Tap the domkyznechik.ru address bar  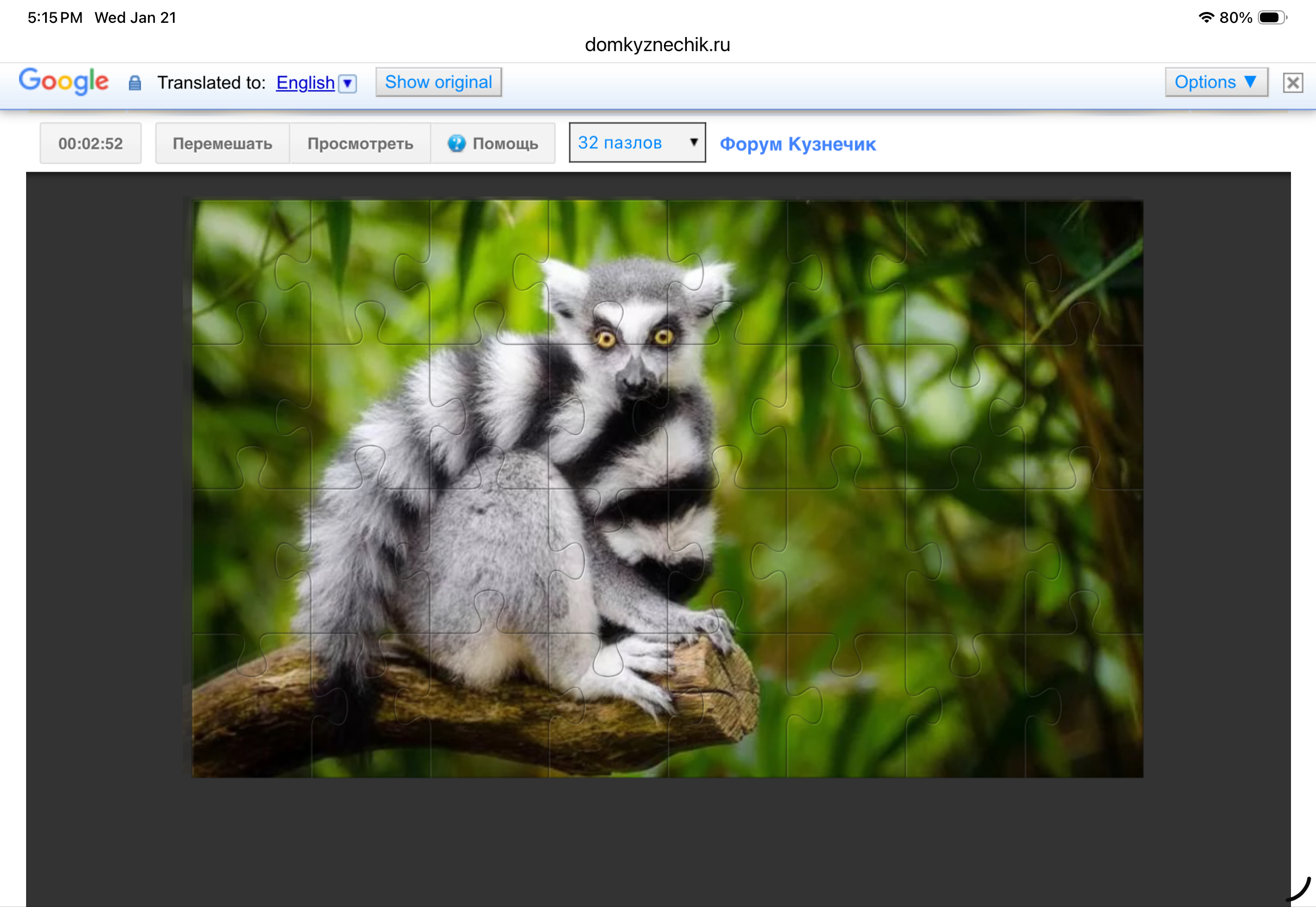[x=657, y=45]
